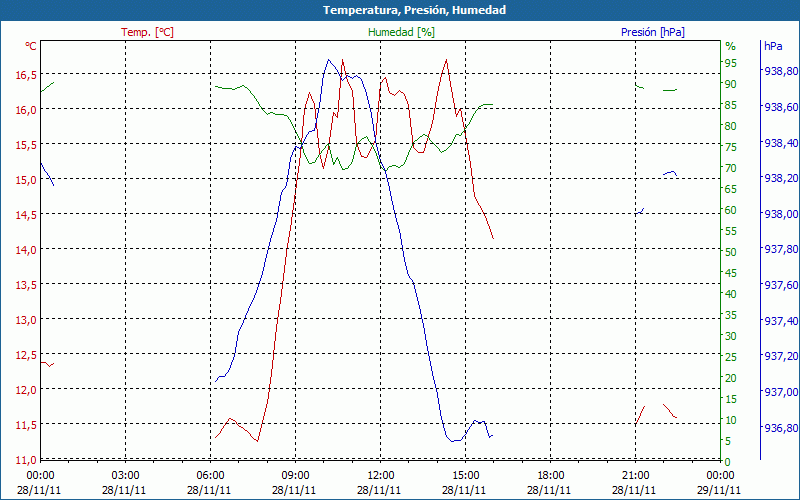
Task: Click the 29/11/11 date label
Action: [x=719, y=491]
